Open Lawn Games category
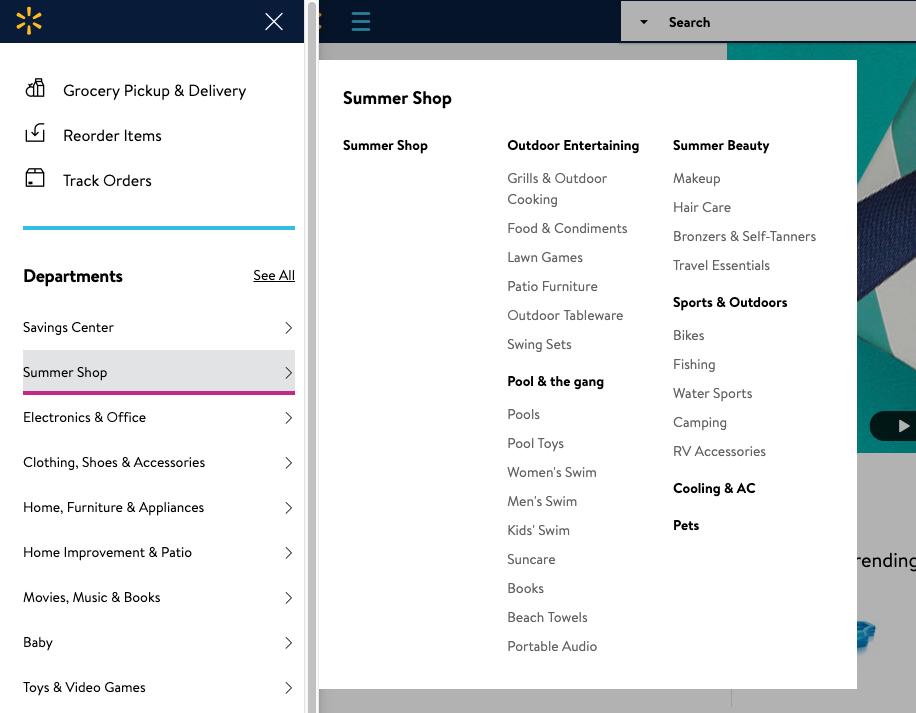 point(544,258)
